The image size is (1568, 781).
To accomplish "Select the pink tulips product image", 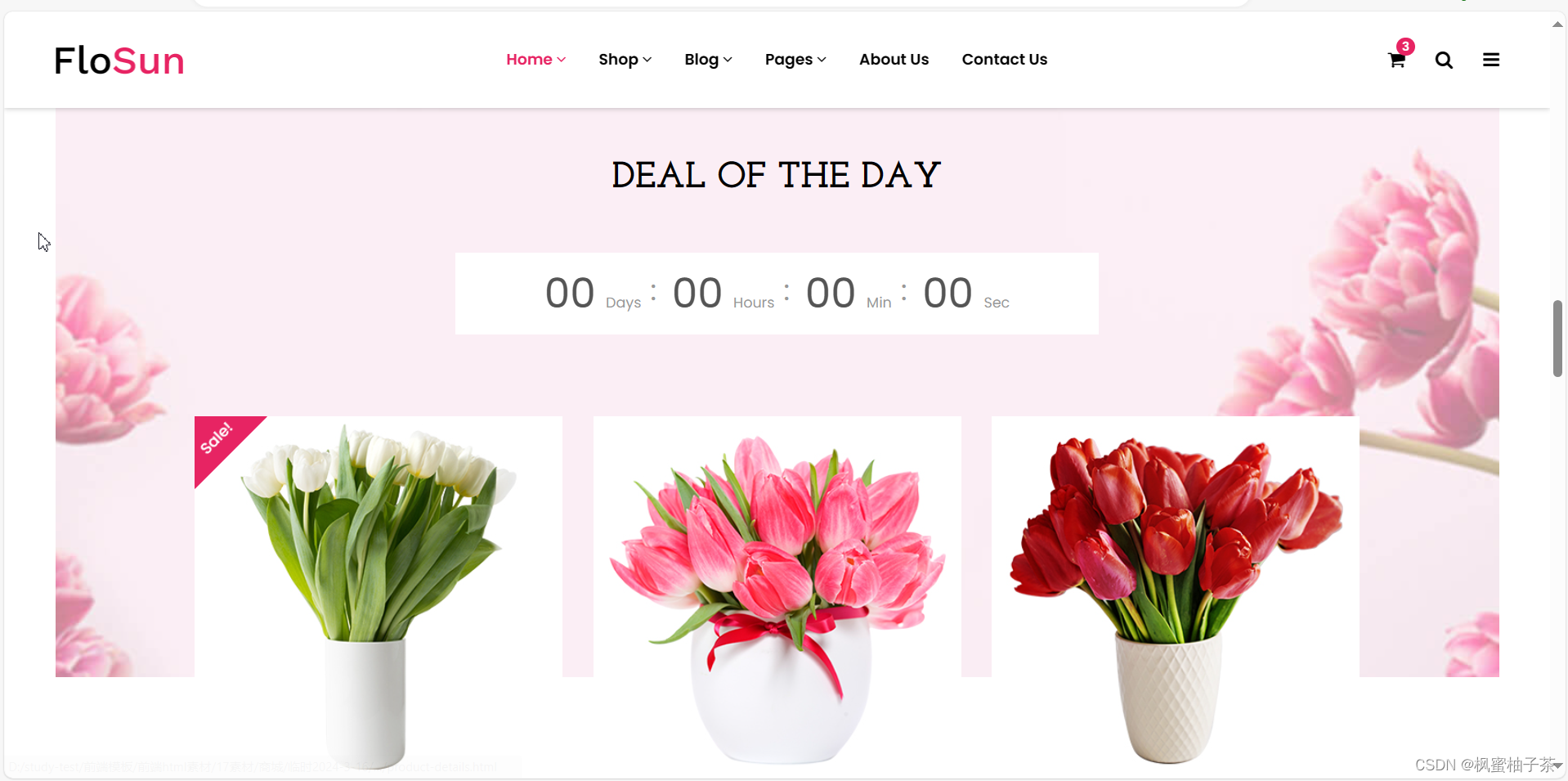I will click(777, 595).
